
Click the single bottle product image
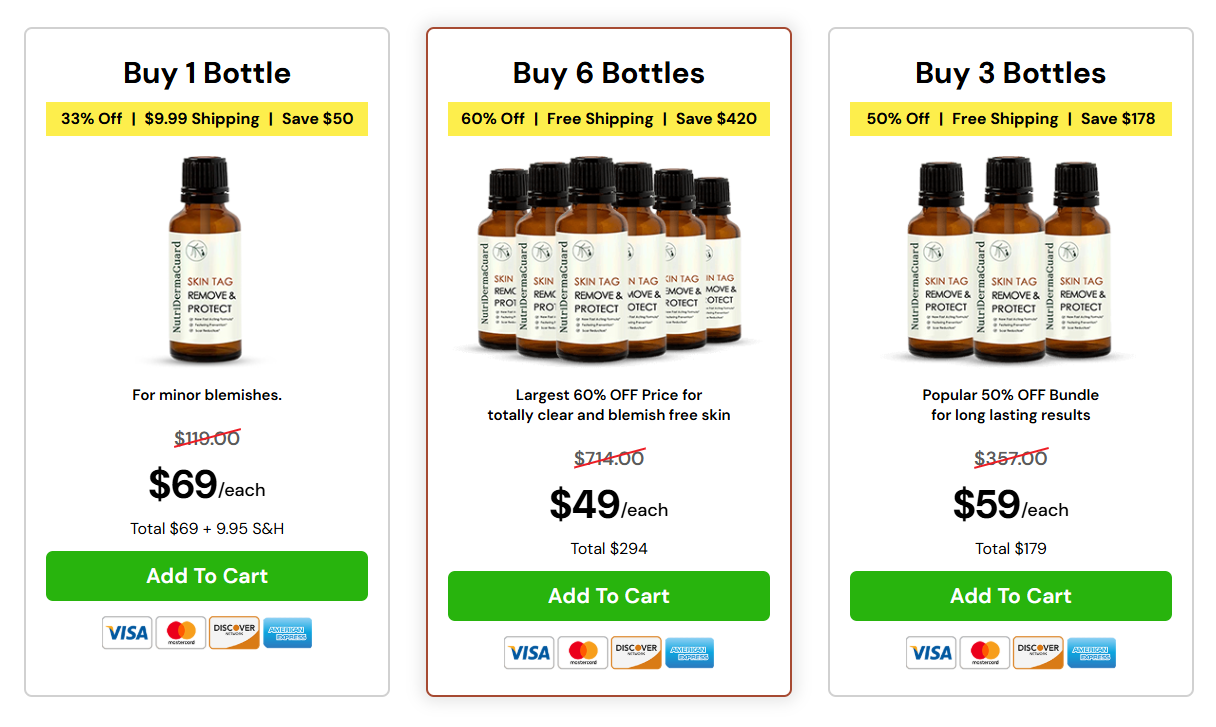pos(206,260)
